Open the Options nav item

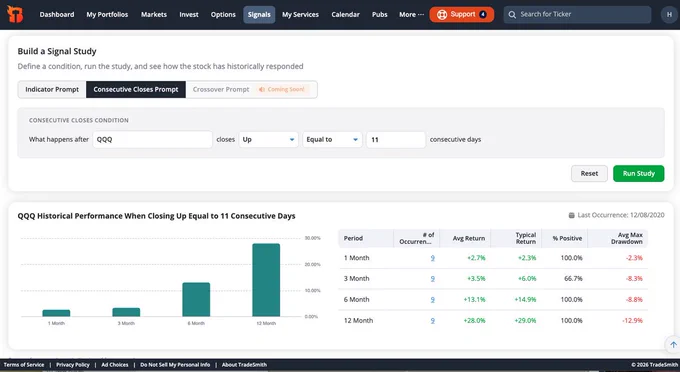(223, 14)
